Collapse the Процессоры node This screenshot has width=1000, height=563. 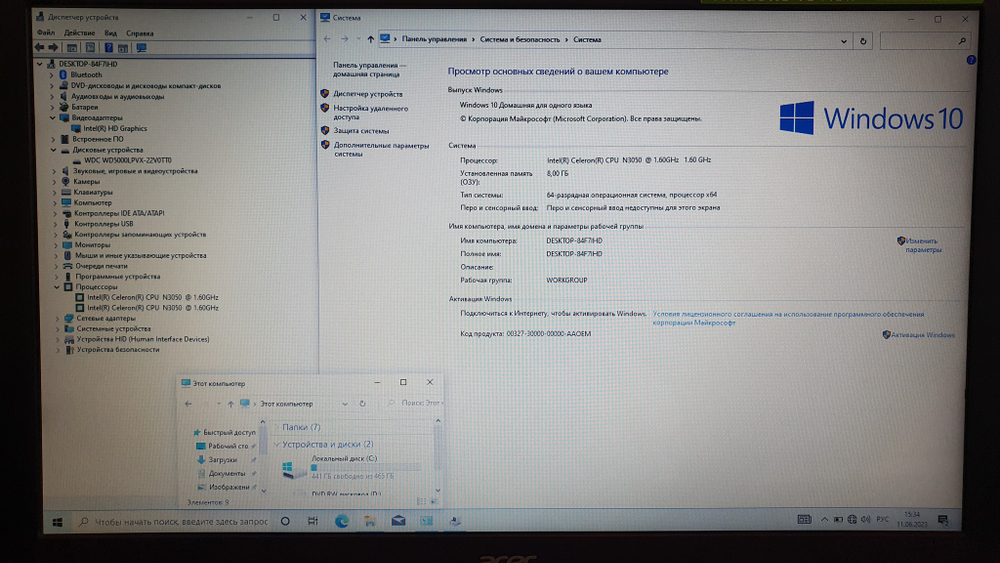click(57, 287)
